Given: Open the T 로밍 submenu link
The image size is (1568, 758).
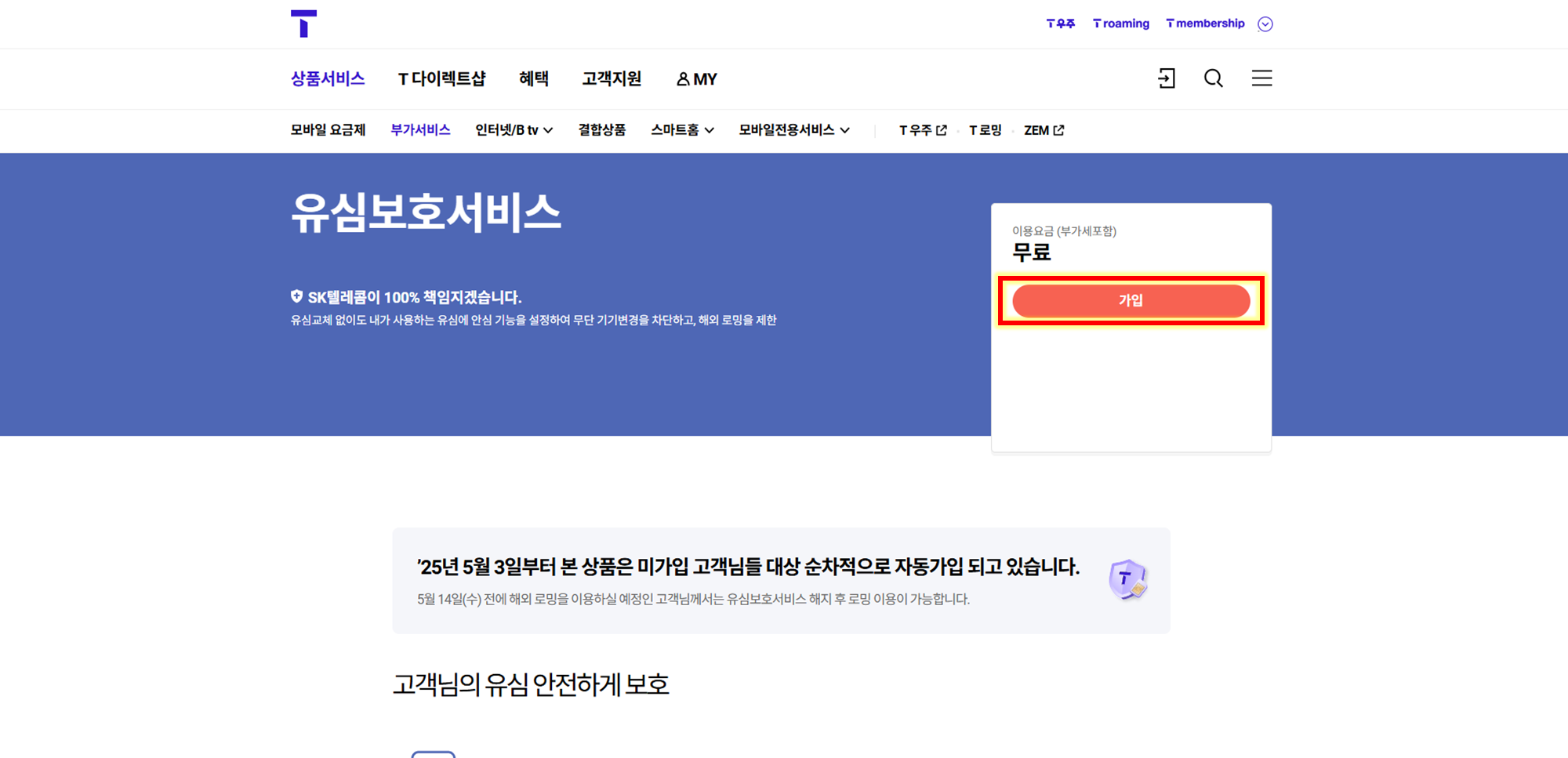Looking at the screenshot, I should pyautogui.click(x=985, y=130).
